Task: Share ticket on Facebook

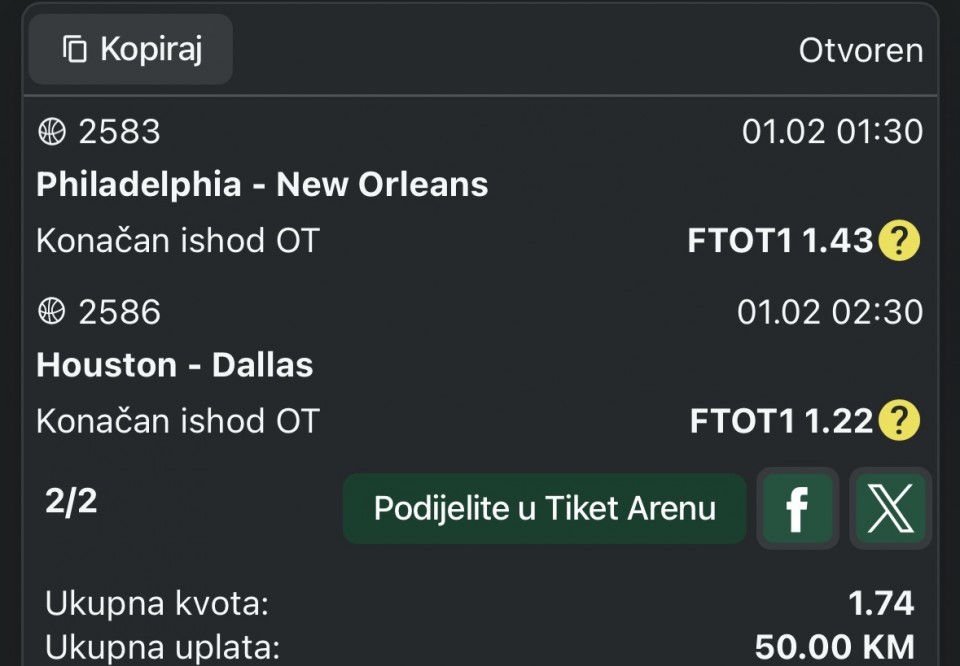Action: [797, 508]
